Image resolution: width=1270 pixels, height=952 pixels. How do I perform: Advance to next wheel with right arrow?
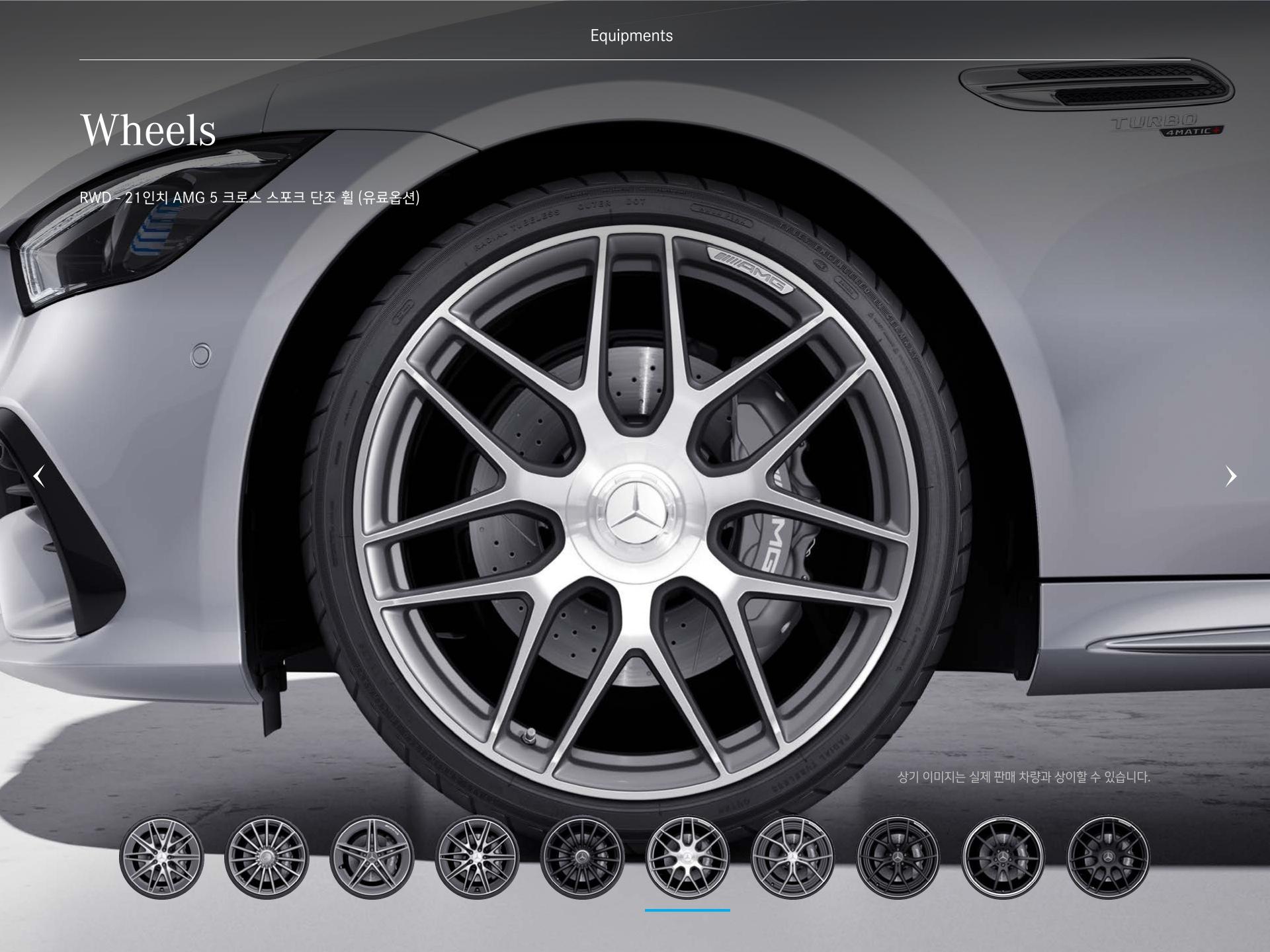1230,476
